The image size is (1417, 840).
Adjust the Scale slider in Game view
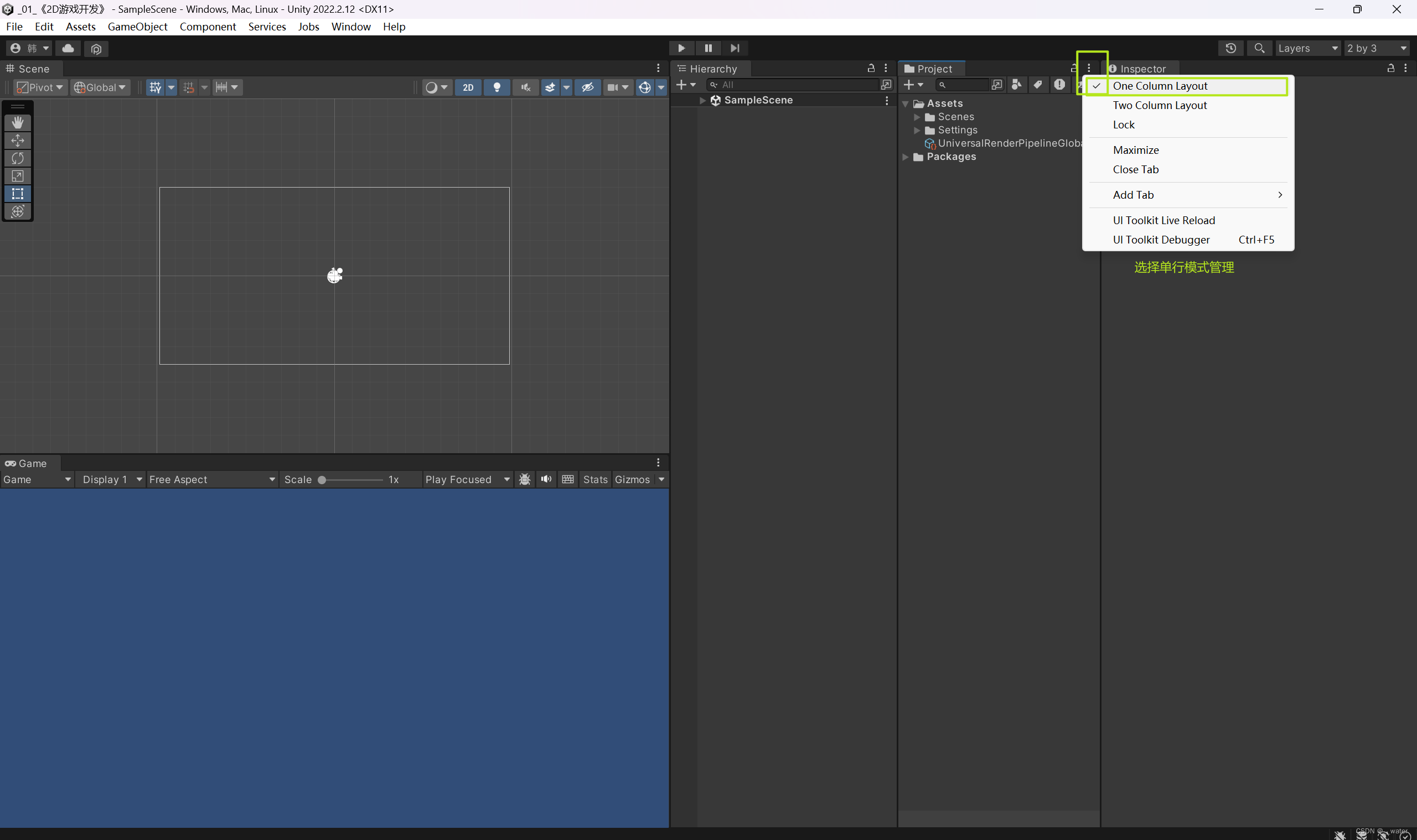pyautogui.click(x=321, y=479)
